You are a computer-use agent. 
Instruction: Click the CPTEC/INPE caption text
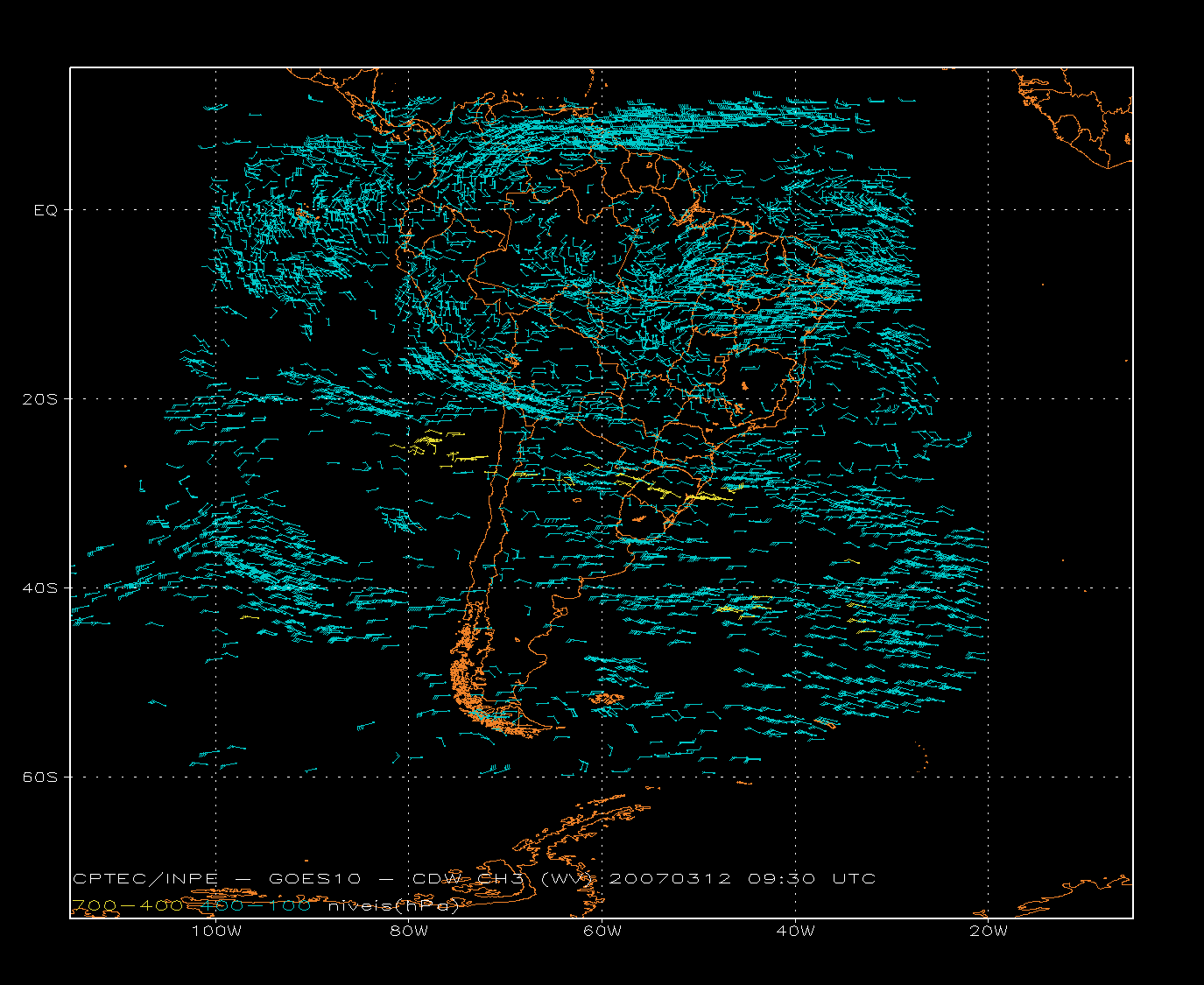(x=145, y=878)
